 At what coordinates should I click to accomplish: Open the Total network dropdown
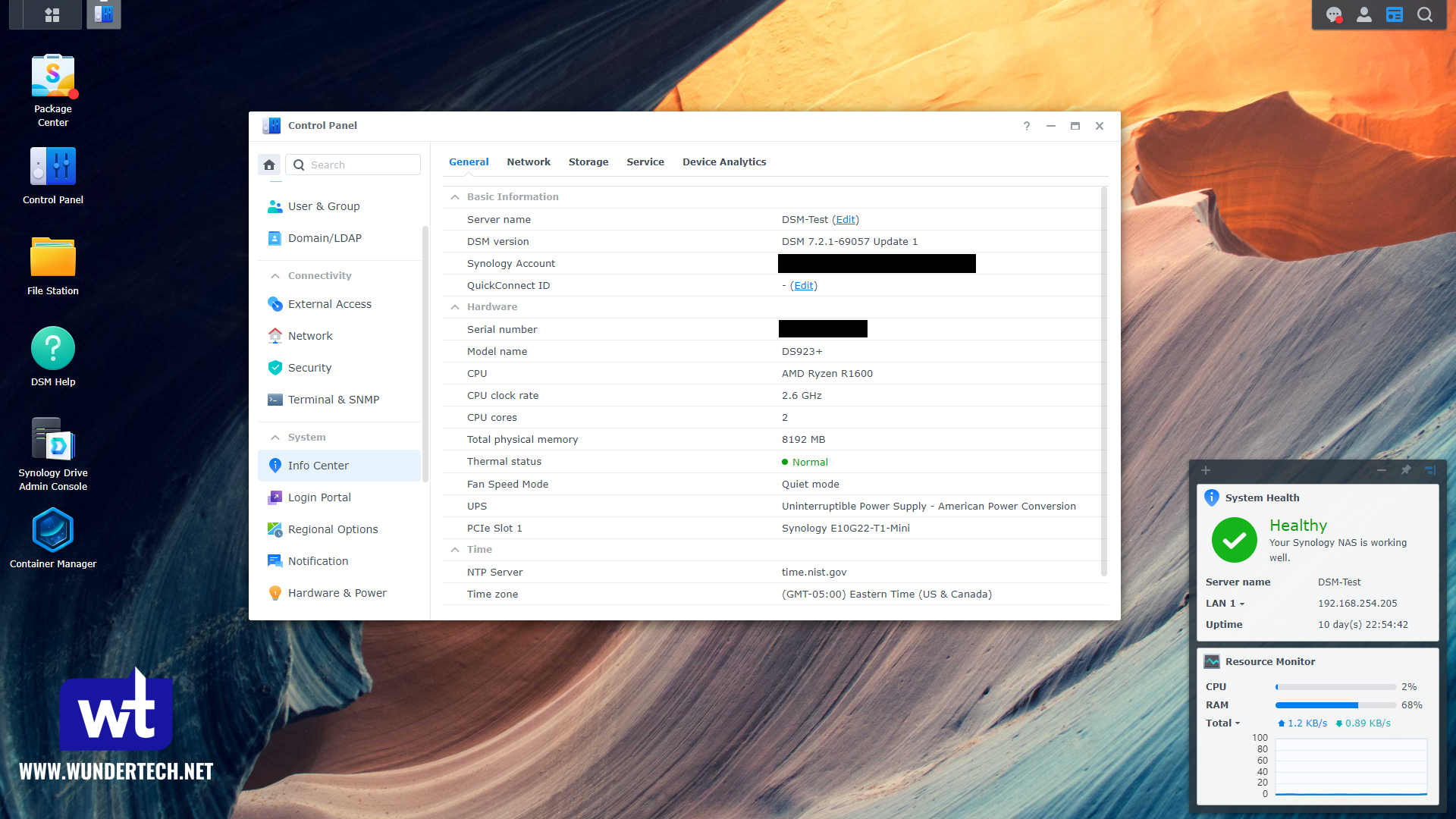(x=1223, y=723)
